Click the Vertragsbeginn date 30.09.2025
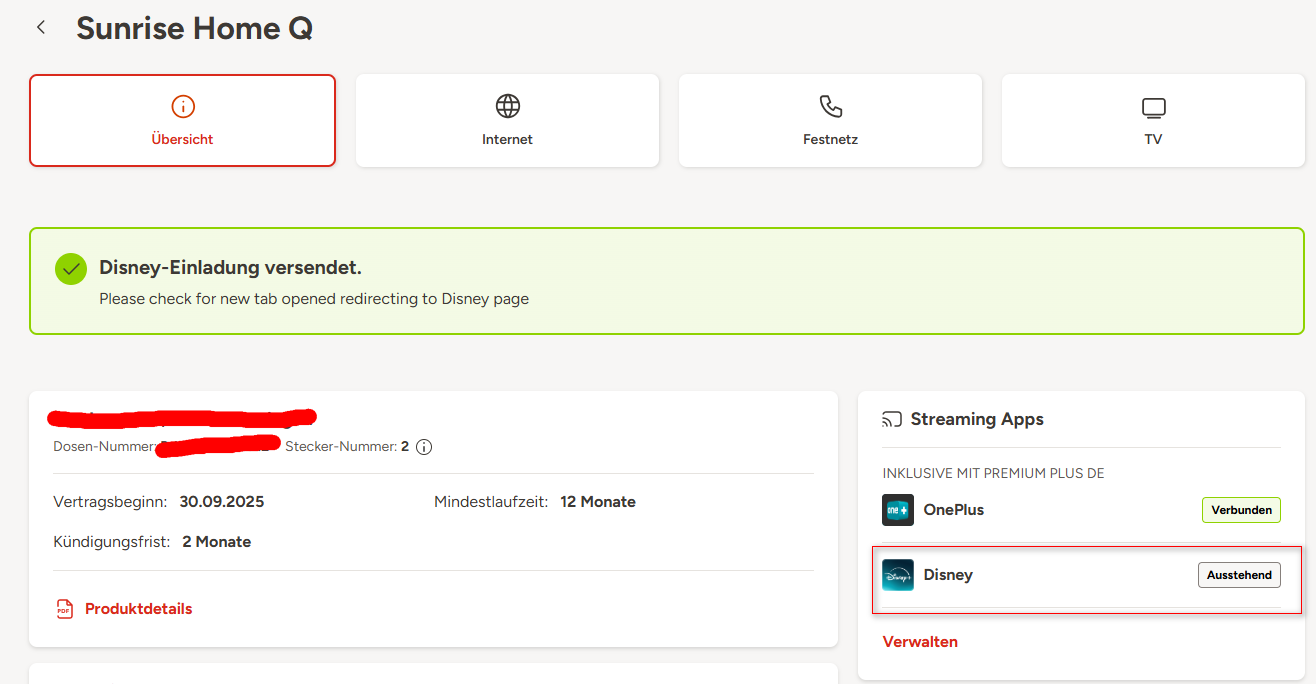This screenshot has height=684, width=1316. pos(222,502)
